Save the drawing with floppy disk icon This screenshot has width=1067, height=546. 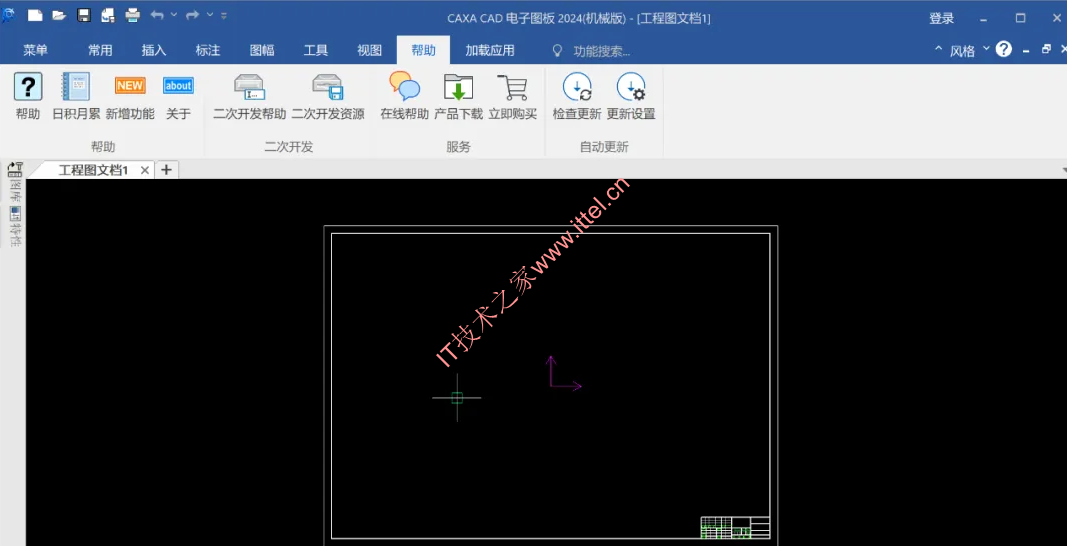[x=84, y=15]
